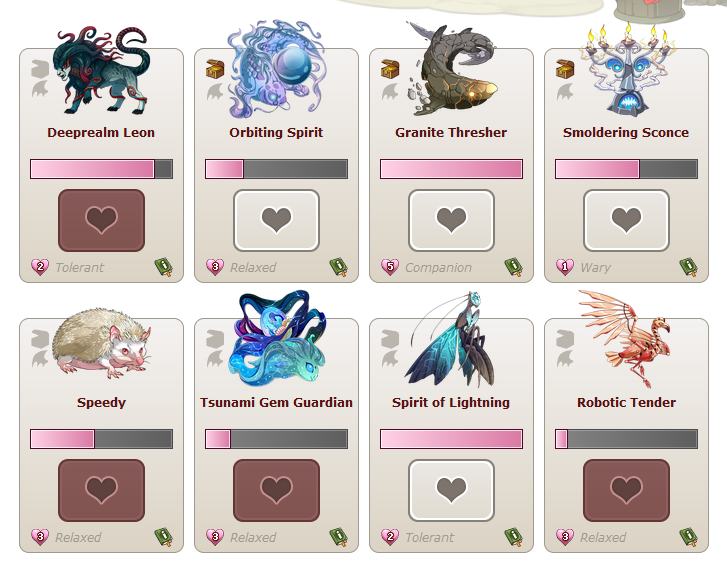Bond with Orbiting Spirit using heart button
The height and width of the screenshot is (567, 727).
[x=276, y=220]
